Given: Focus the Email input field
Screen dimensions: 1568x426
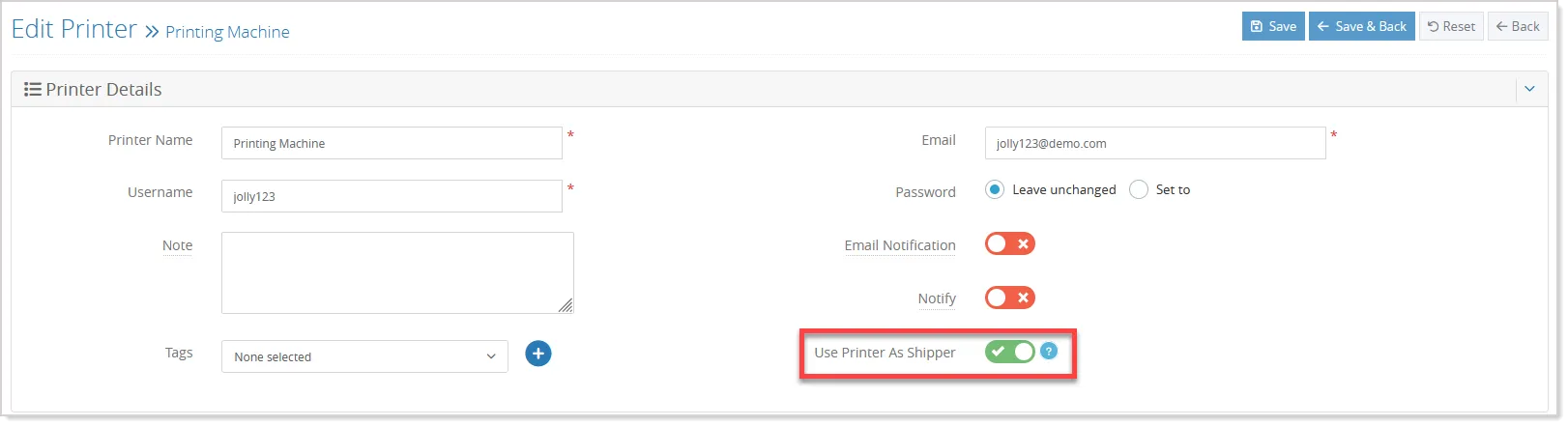Looking at the screenshot, I should click(1155, 143).
